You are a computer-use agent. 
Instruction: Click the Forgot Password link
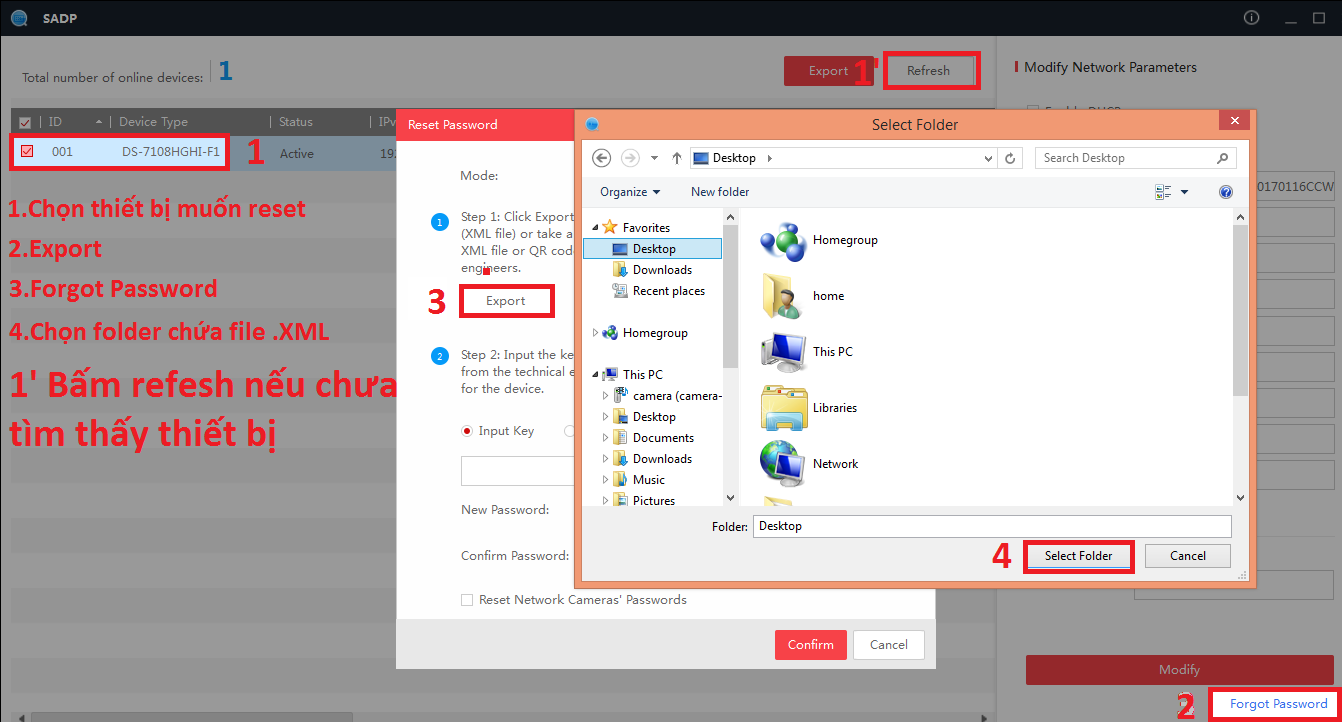[x=1278, y=704]
